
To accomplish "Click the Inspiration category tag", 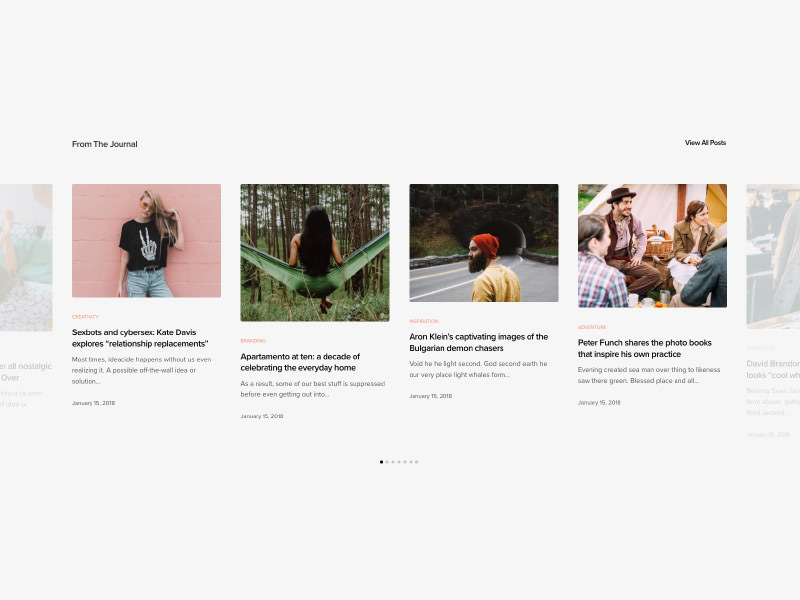I will [x=424, y=321].
